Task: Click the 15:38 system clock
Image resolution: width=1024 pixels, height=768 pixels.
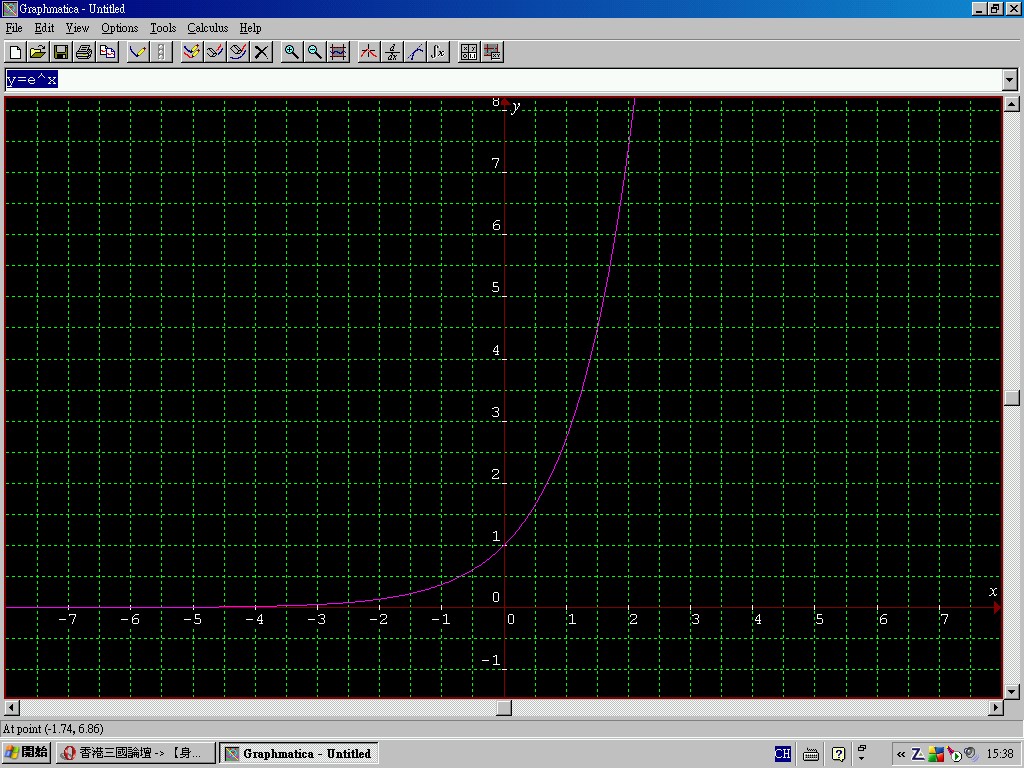Action: [x=1000, y=754]
